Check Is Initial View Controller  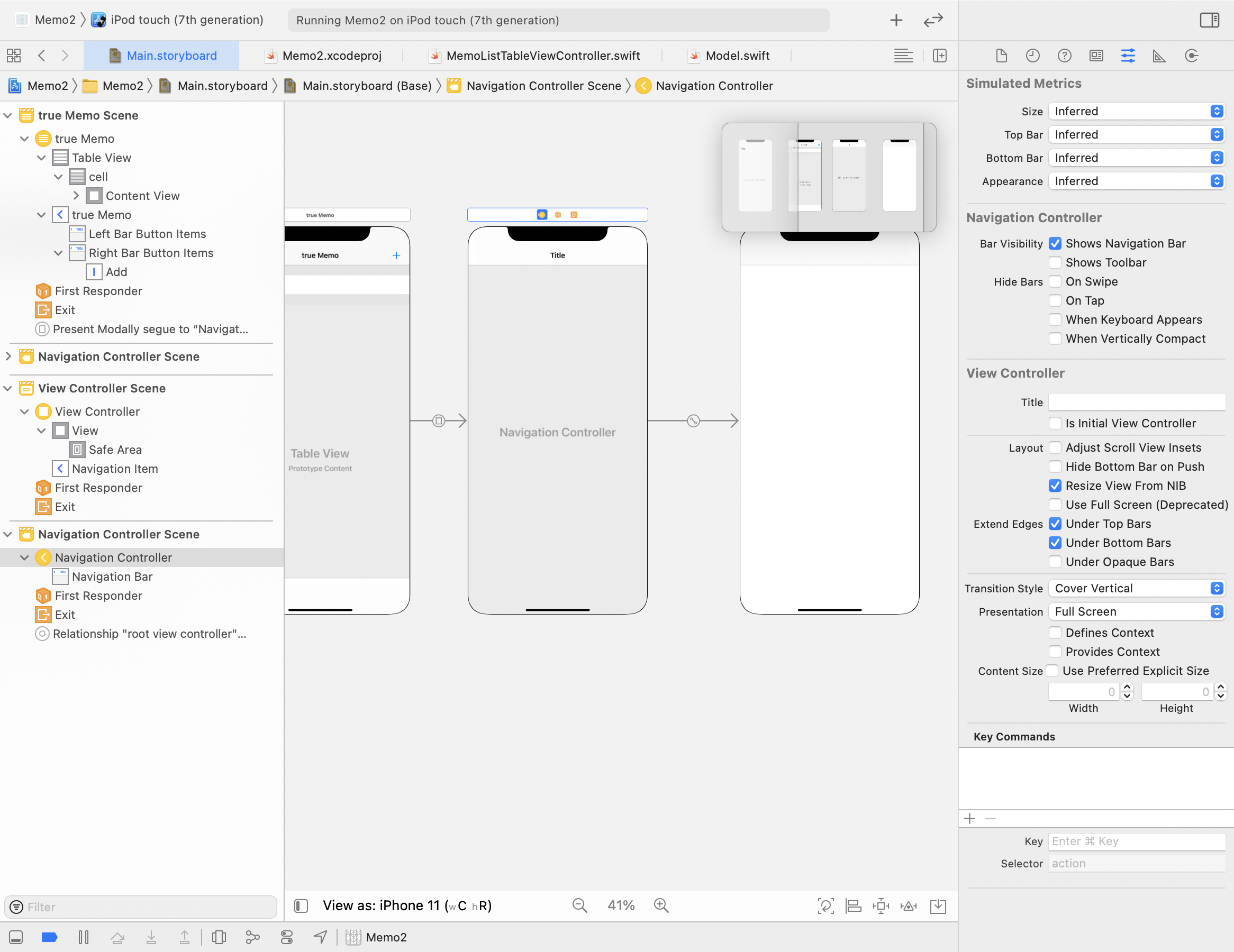pyautogui.click(x=1054, y=424)
